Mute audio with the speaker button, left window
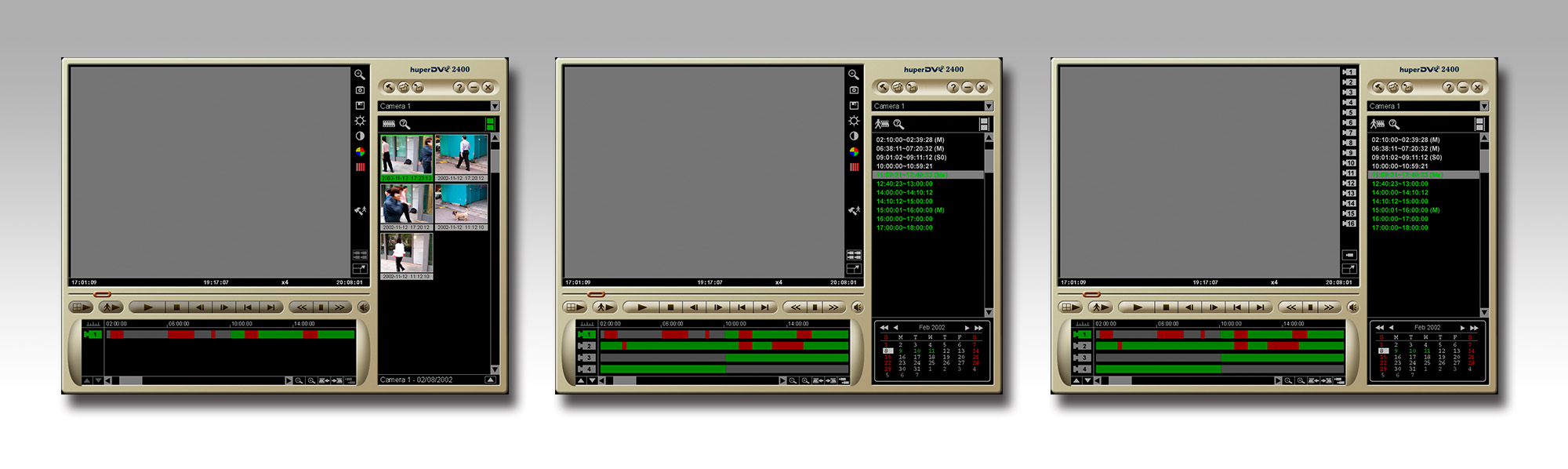 (364, 307)
